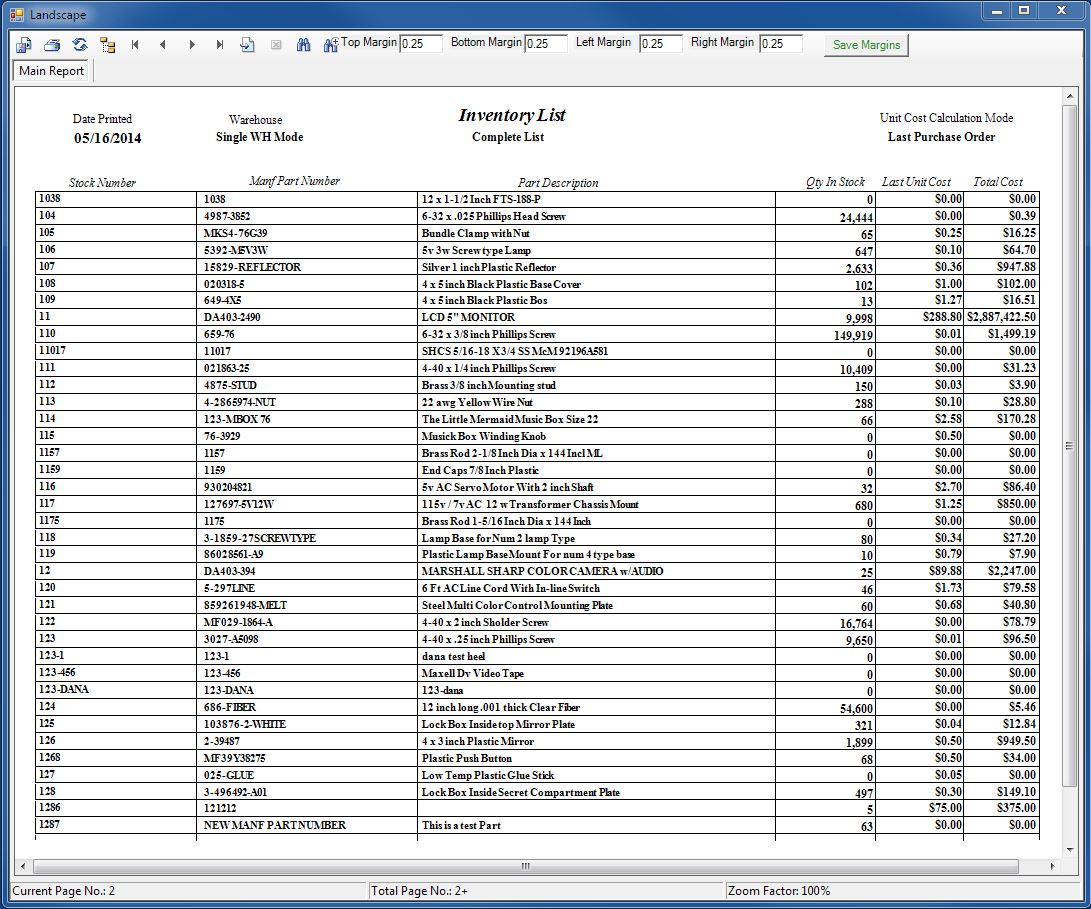Click the horizontal scrollbar thumb

pos(526,866)
